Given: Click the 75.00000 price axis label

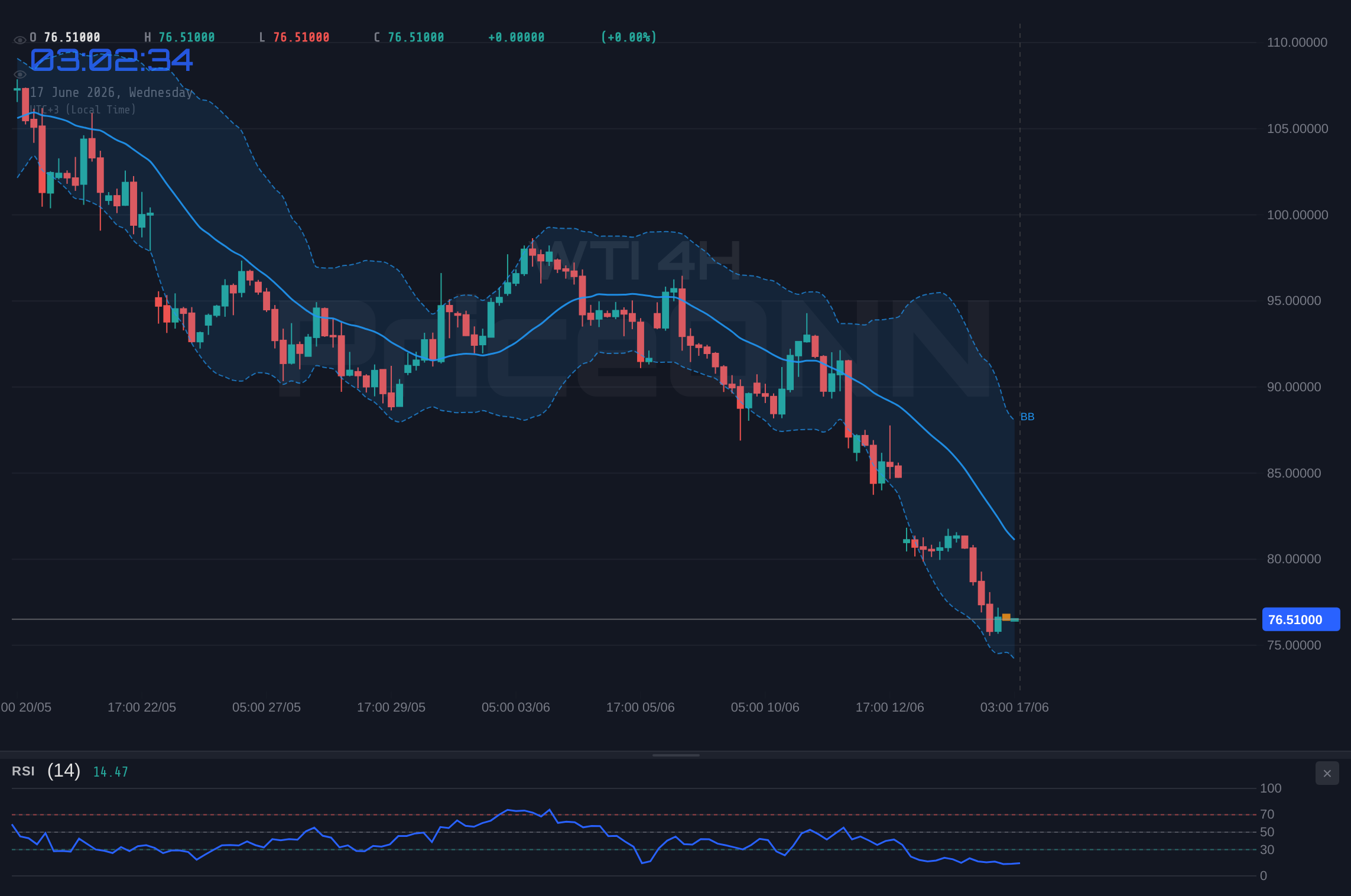Looking at the screenshot, I should [x=1294, y=645].
